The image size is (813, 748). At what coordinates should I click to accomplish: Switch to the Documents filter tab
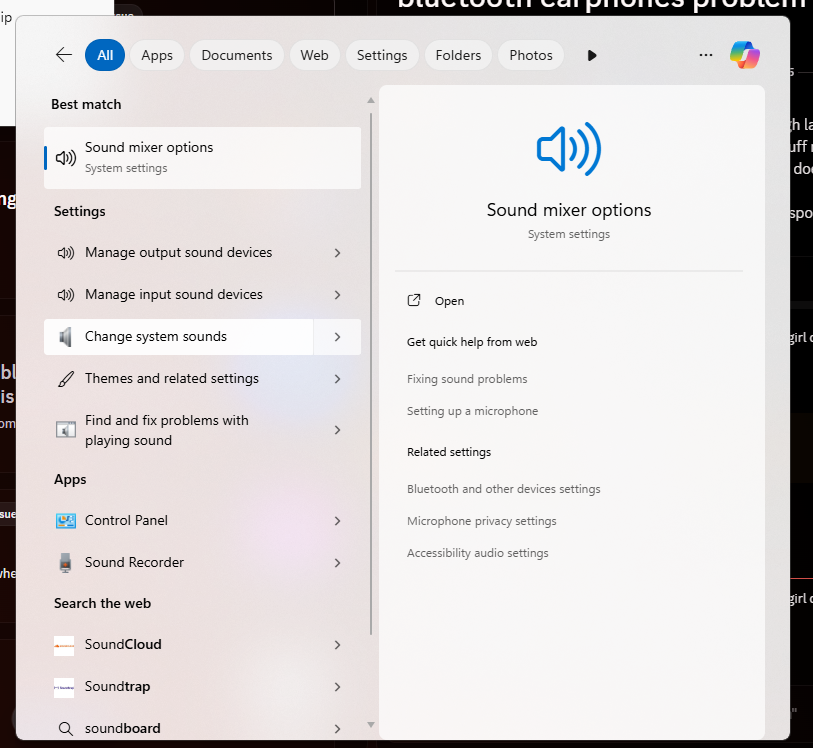(x=237, y=55)
